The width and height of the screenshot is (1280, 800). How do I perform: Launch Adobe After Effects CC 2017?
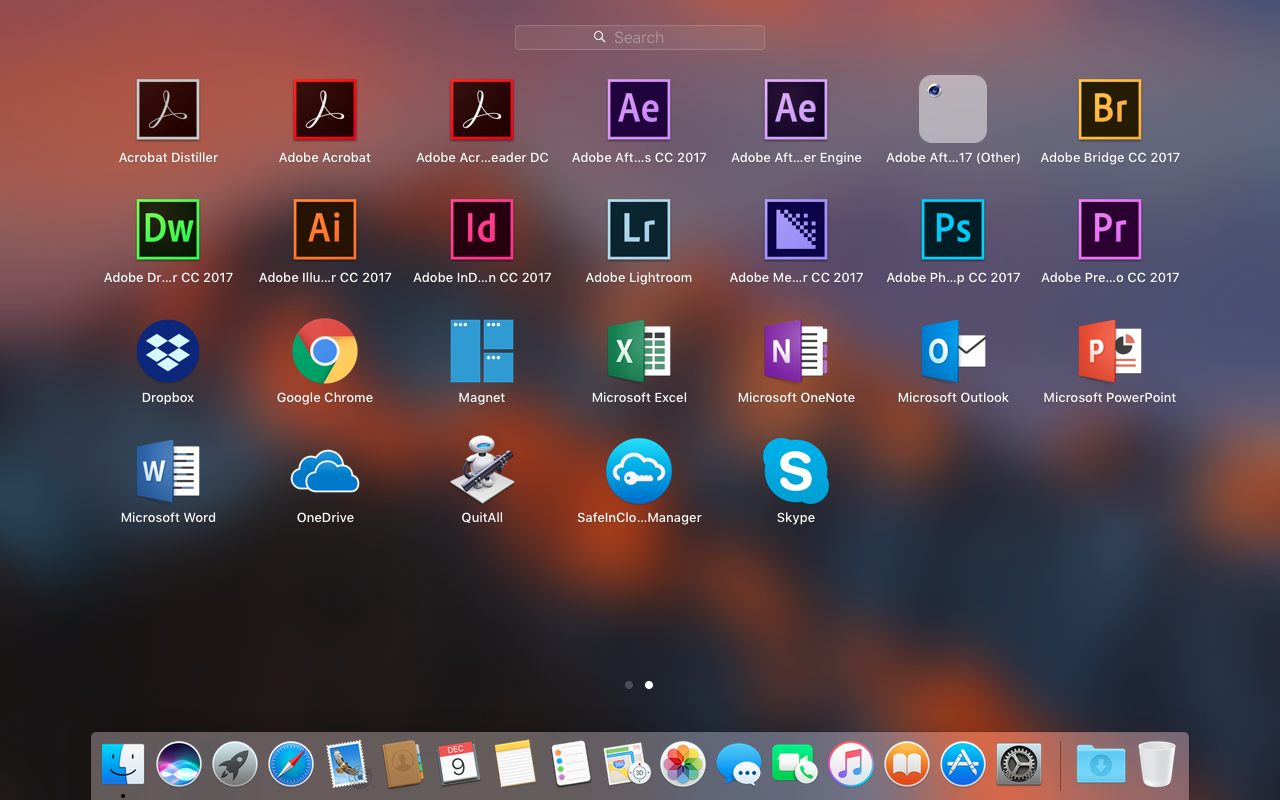[639, 109]
